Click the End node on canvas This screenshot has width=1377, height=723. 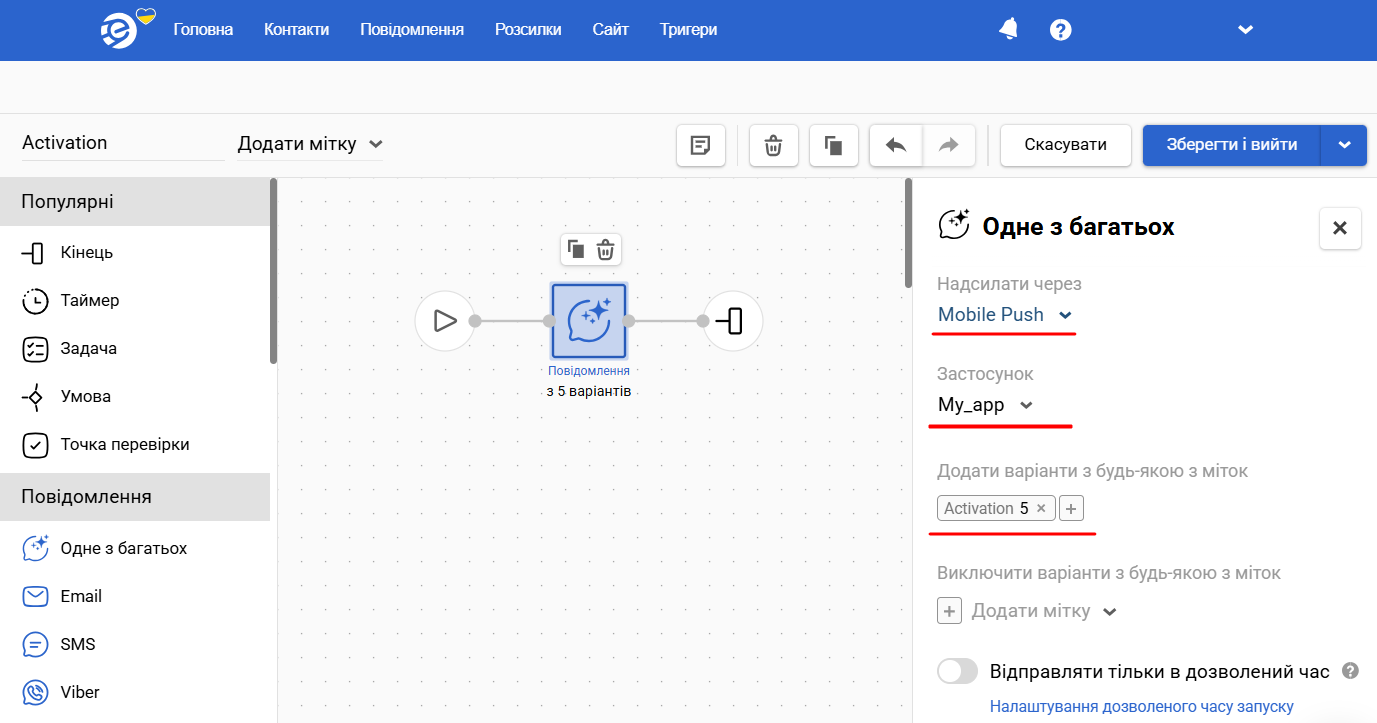(x=733, y=321)
